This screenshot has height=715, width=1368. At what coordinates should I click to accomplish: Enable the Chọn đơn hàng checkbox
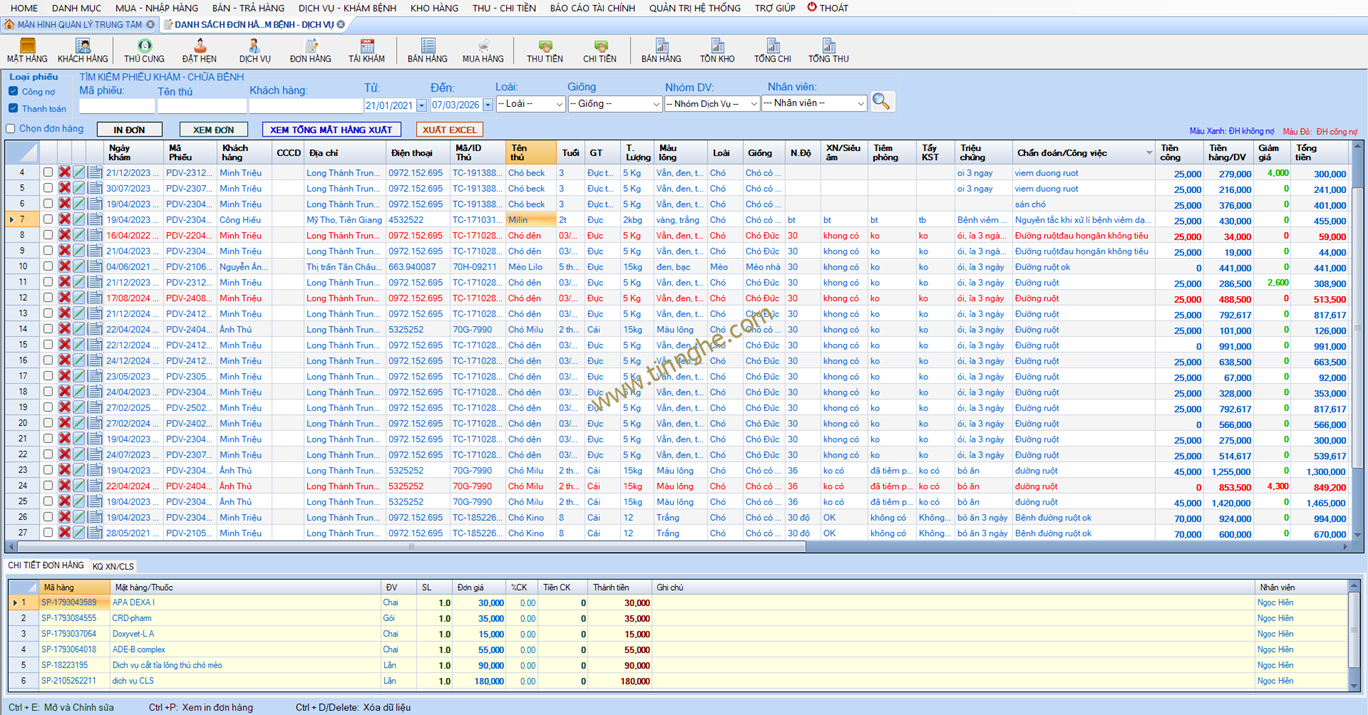tap(11, 129)
